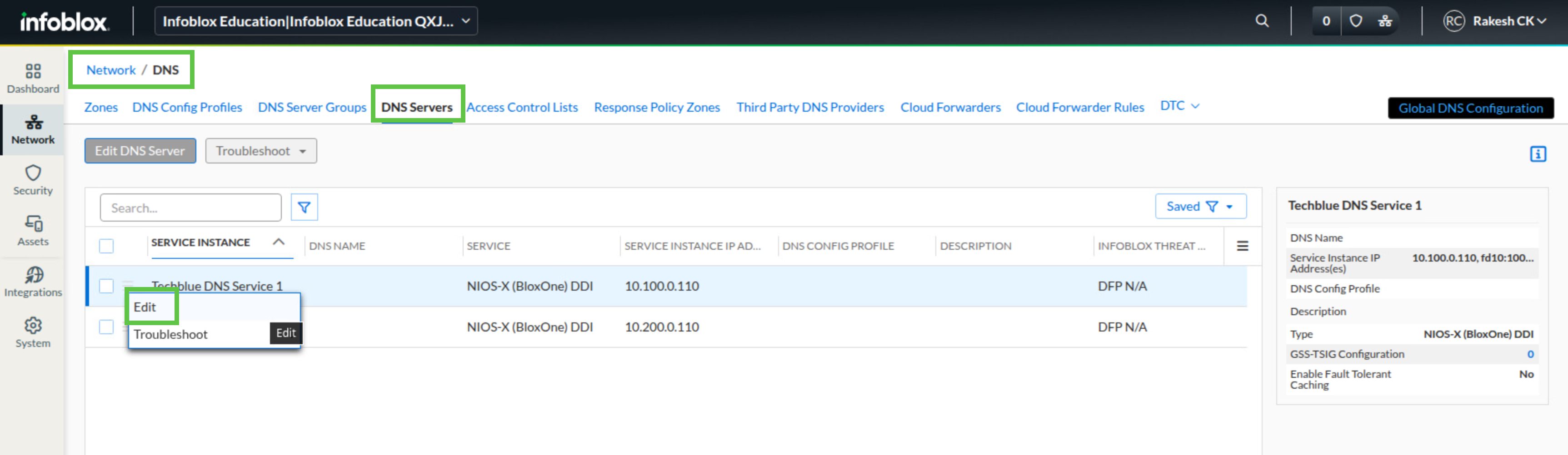Open Cloud Forwarder Rules tab

1080,107
